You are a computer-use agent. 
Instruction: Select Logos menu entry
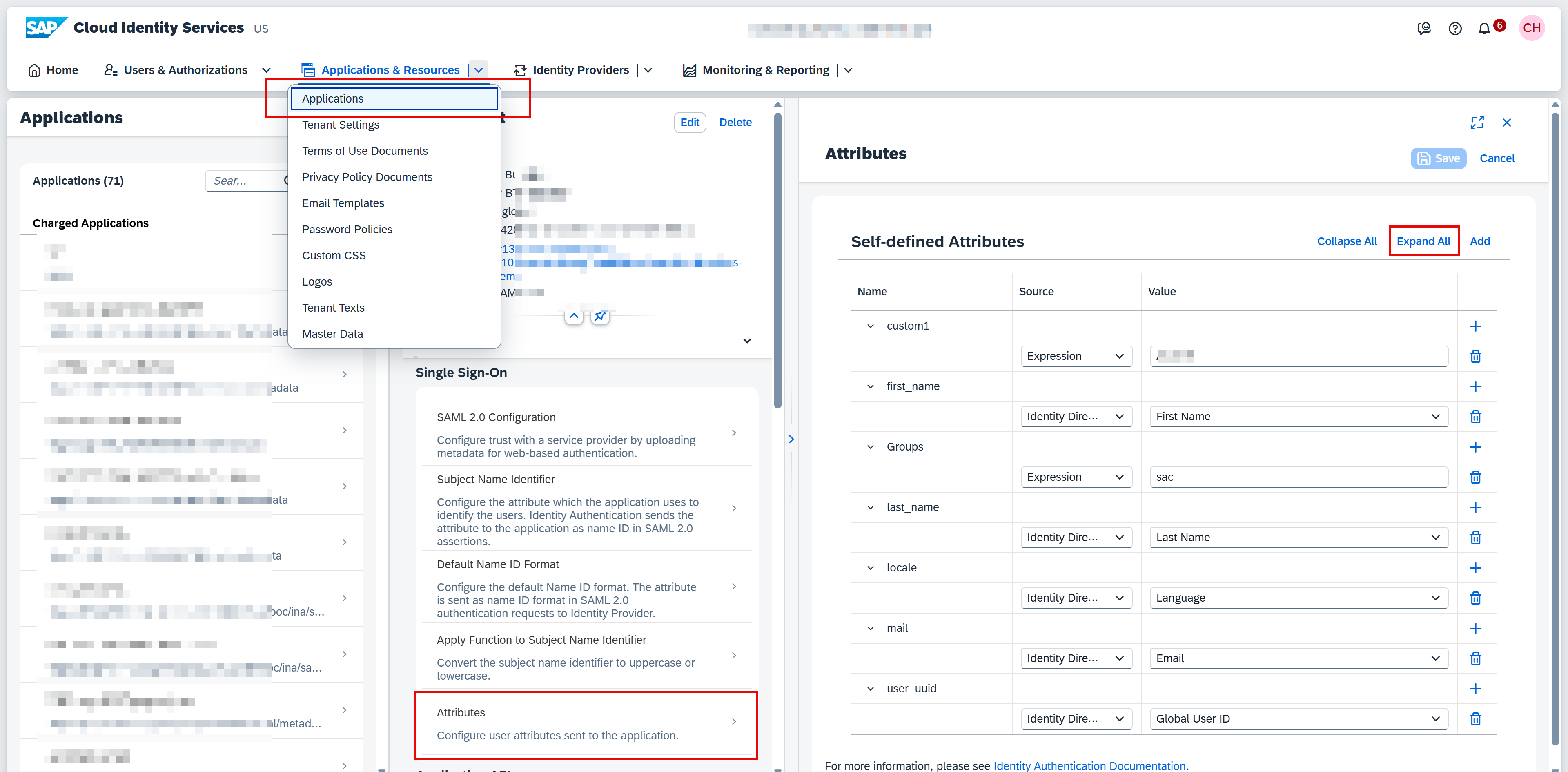pos(394,282)
